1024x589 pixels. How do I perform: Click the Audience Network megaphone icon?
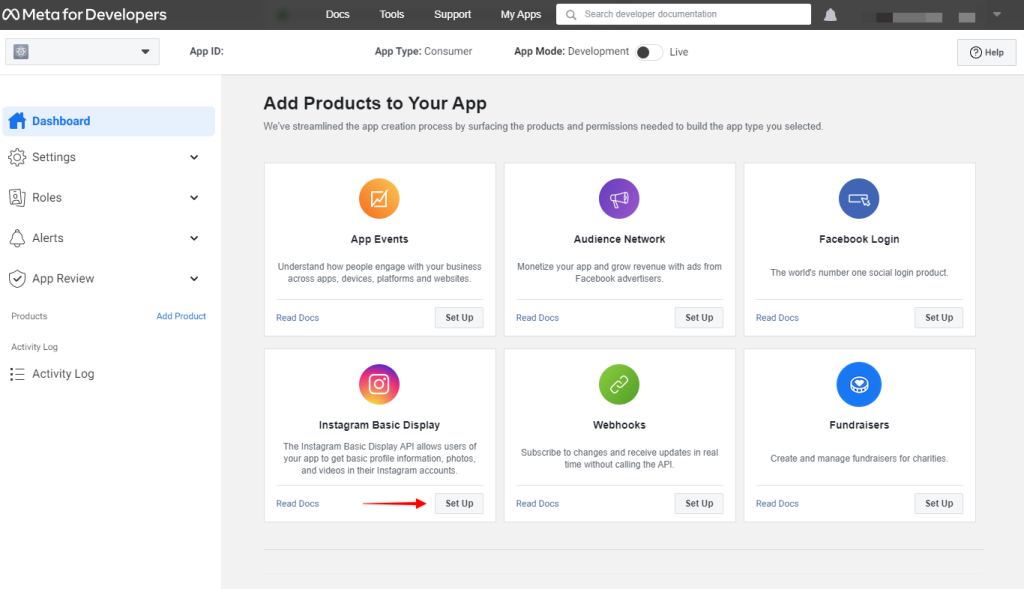point(619,199)
